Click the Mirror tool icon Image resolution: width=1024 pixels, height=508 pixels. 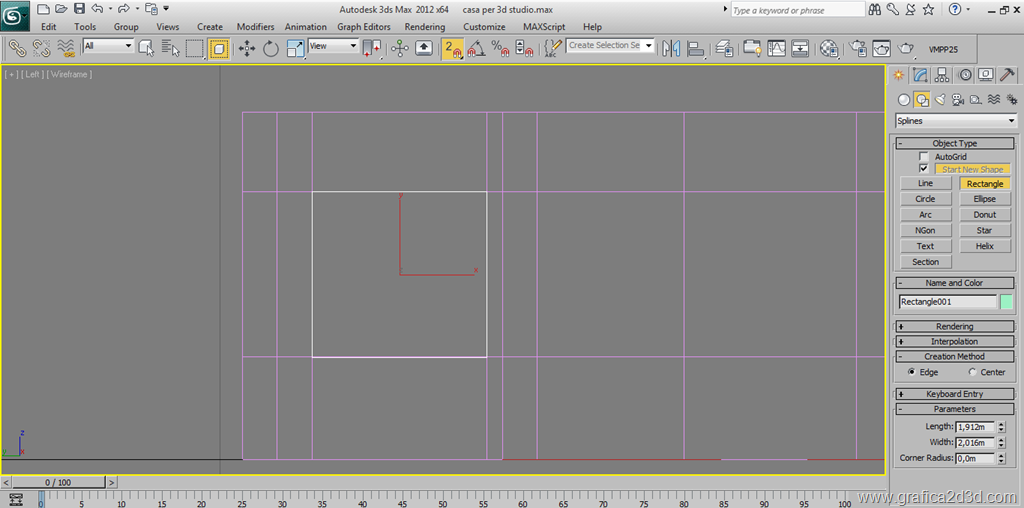tap(671, 48)
